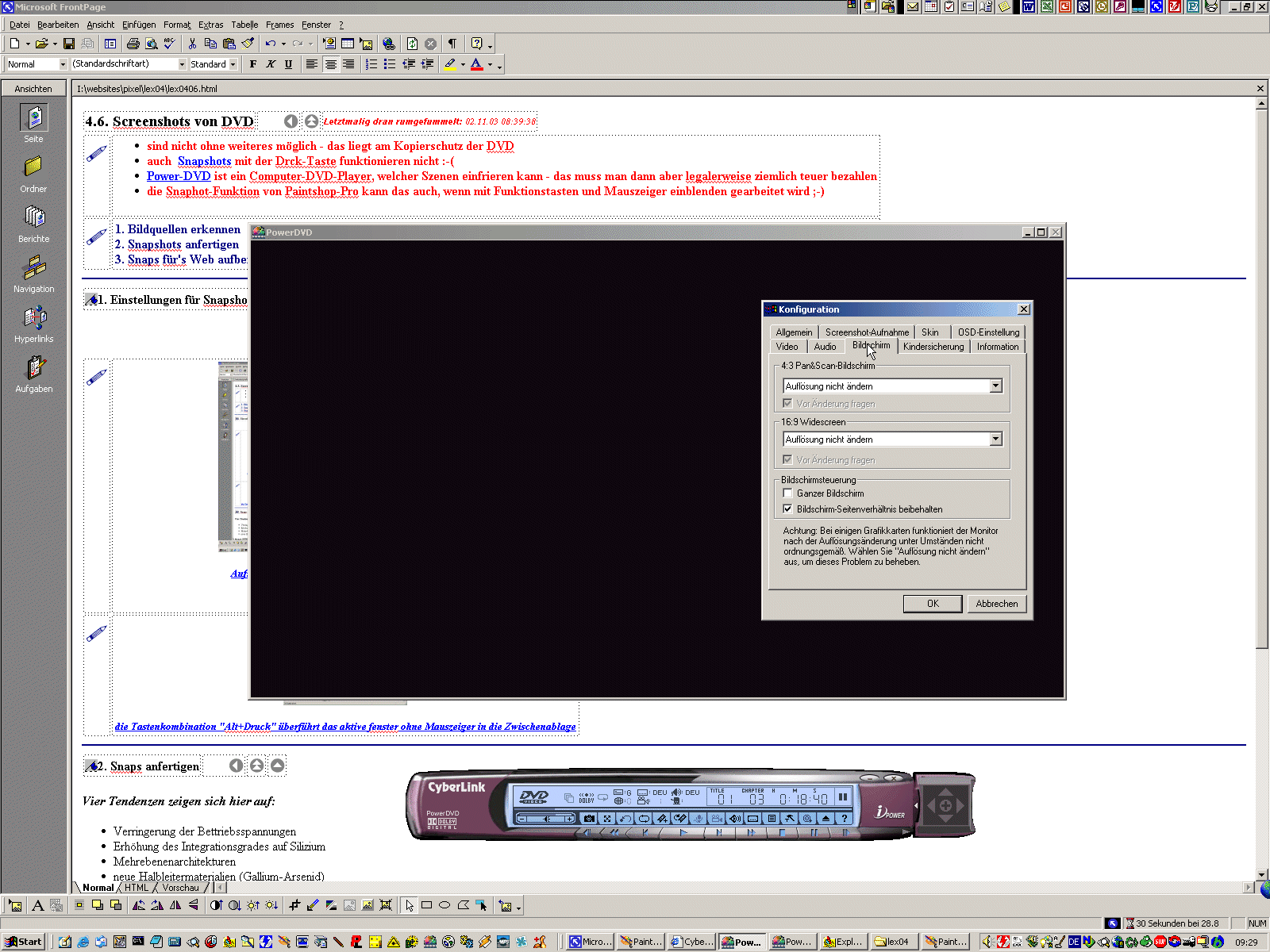Open the Seite view in Ansichten bar
The height and width of the screenshot is (952, 1270).
(x=33, y=124)
